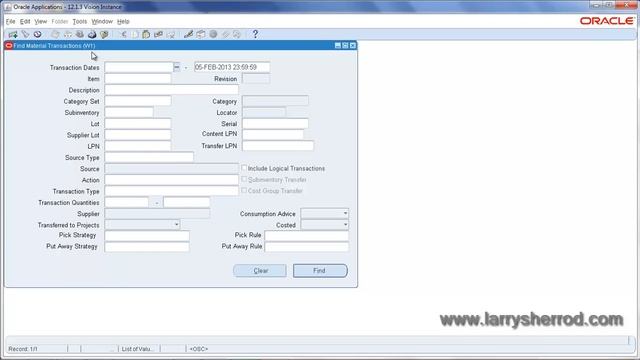Click the Supplier Lot input field
This screenshot has width=640, height=360.
click(x=138, y=135)
